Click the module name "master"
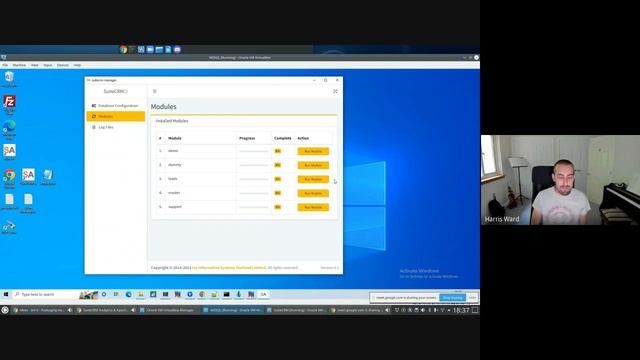The height and width of the screenshot is (360, 640). coord(174,193)
